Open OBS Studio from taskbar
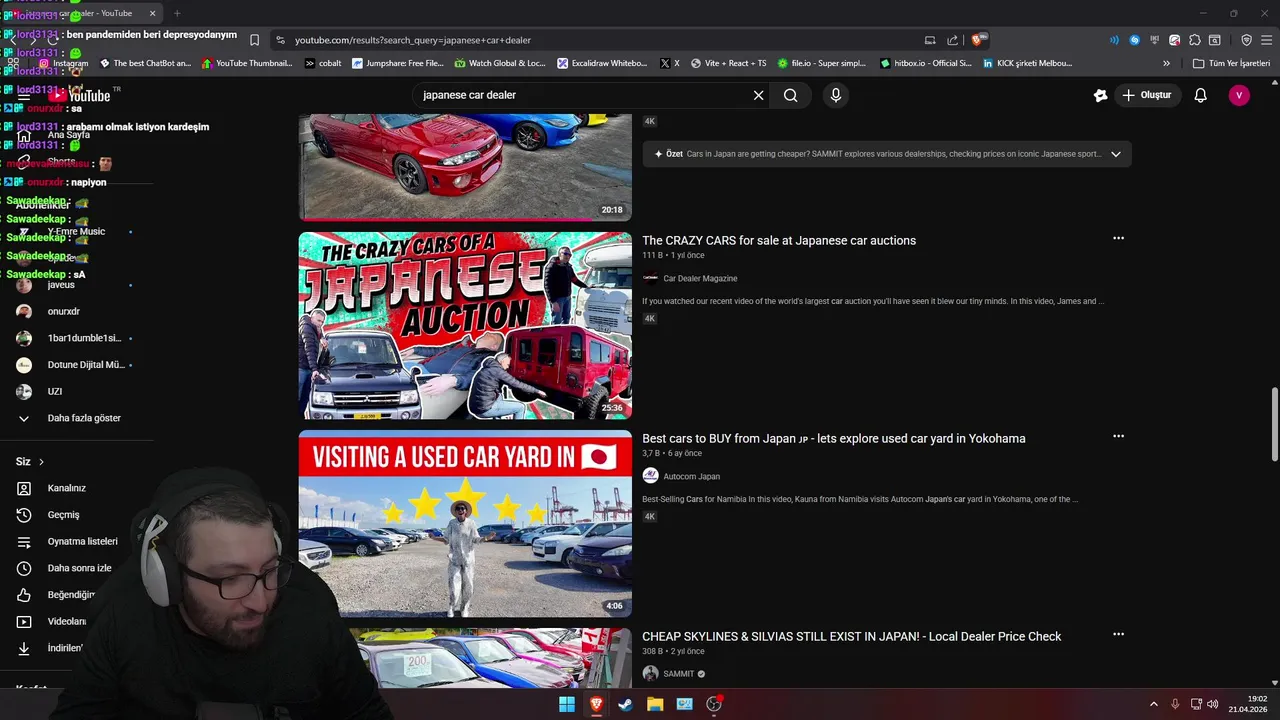The width and height of the screenshot is (1280, 720). point(714,704)
